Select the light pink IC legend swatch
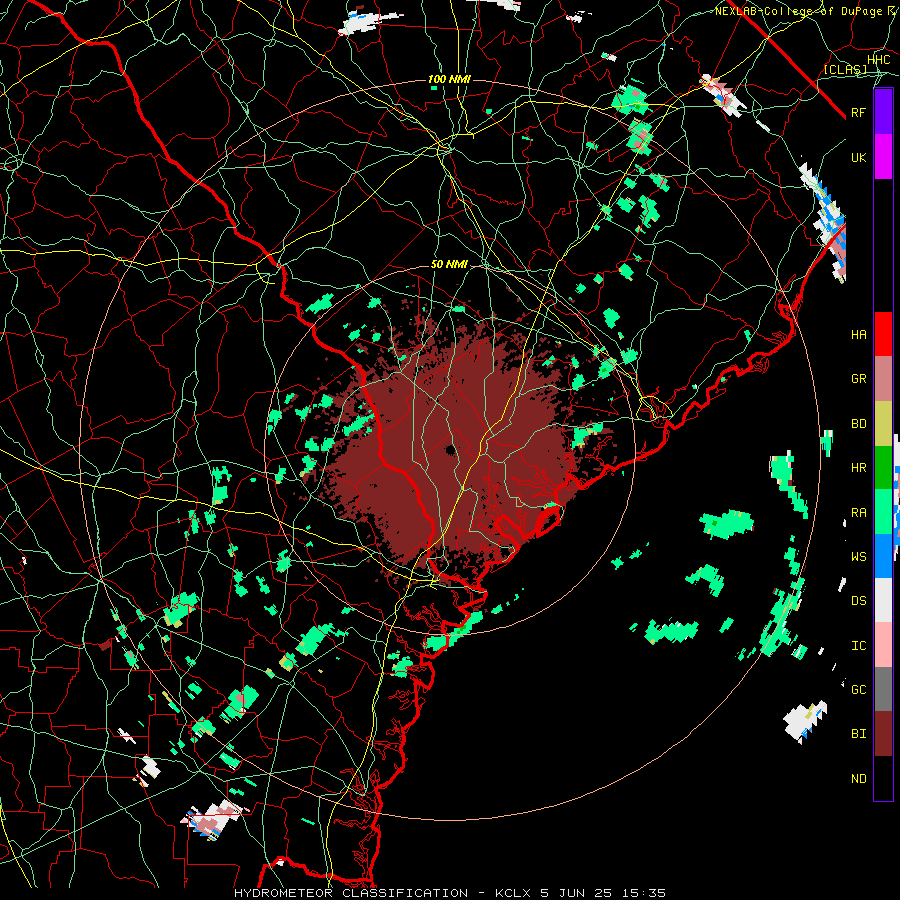900x900 pixels. point(883,645)
